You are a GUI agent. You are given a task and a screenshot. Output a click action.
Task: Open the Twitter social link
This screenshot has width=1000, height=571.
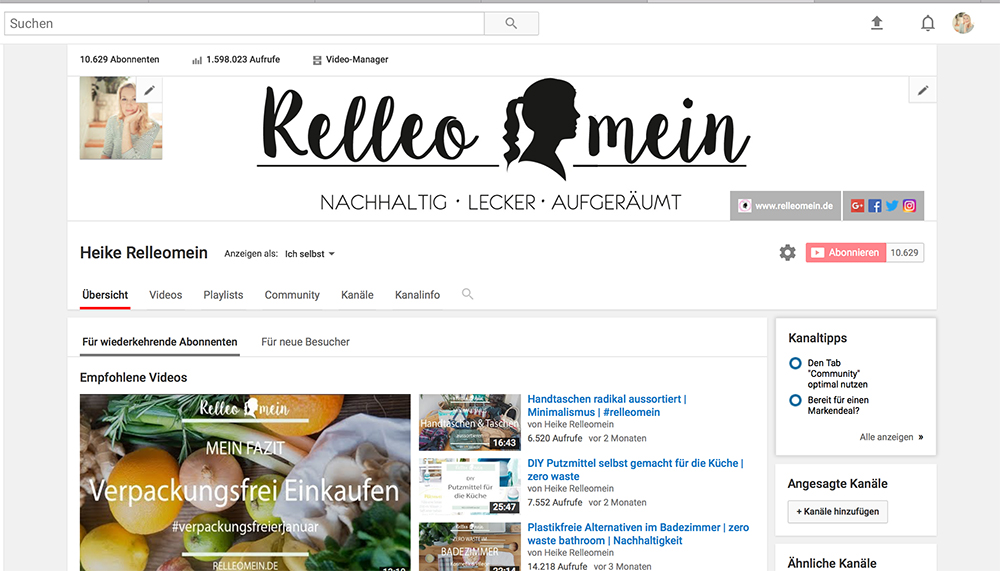click(x=892, y=205)
